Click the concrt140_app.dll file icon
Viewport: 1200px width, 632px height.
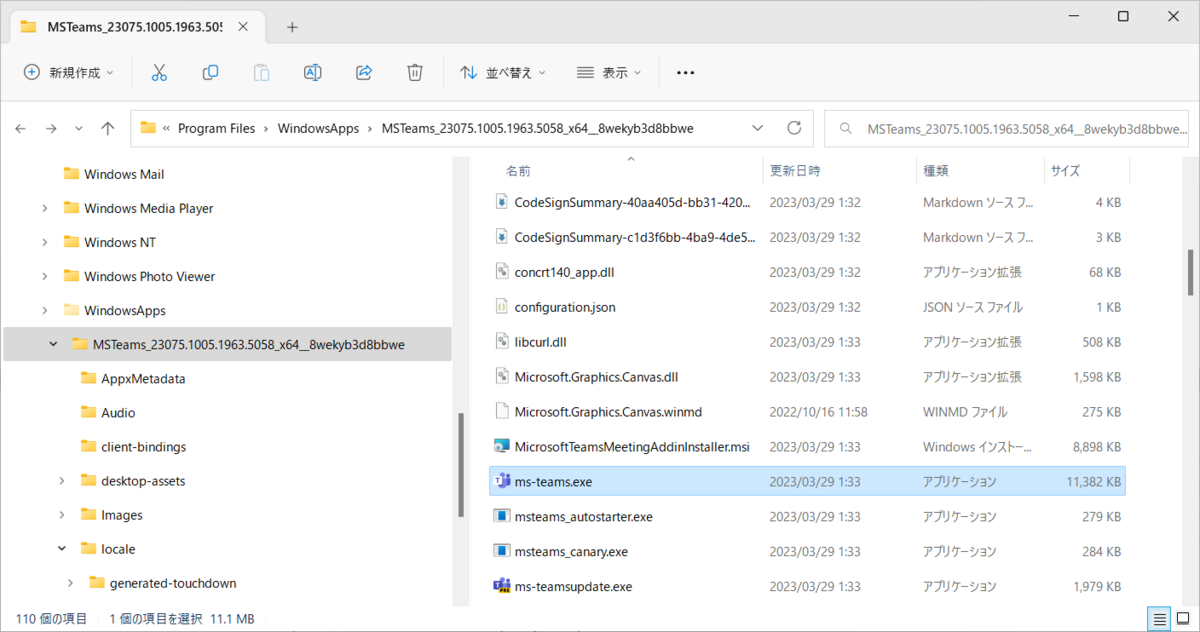pyautogui.click(x=503, y=271)
